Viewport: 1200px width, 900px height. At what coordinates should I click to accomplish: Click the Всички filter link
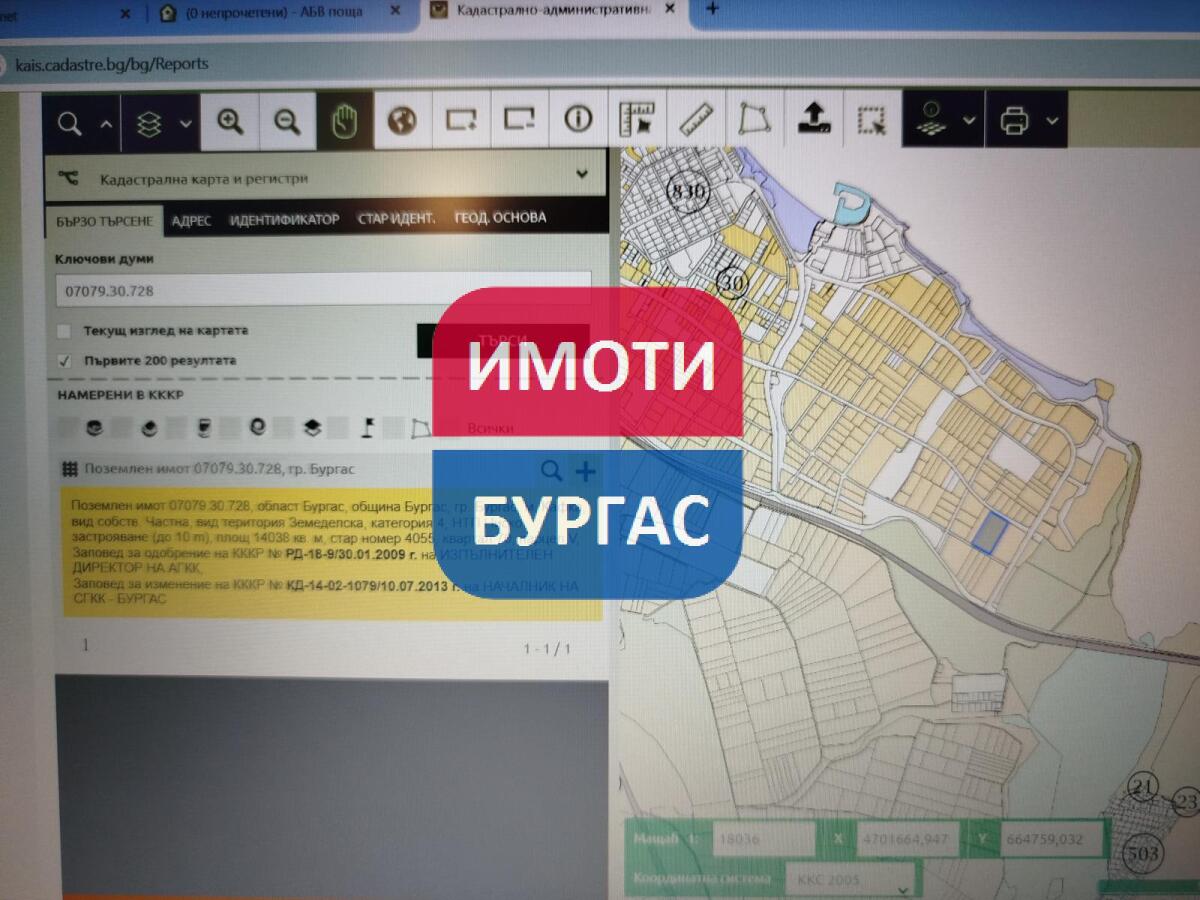[x=490, y=428]
